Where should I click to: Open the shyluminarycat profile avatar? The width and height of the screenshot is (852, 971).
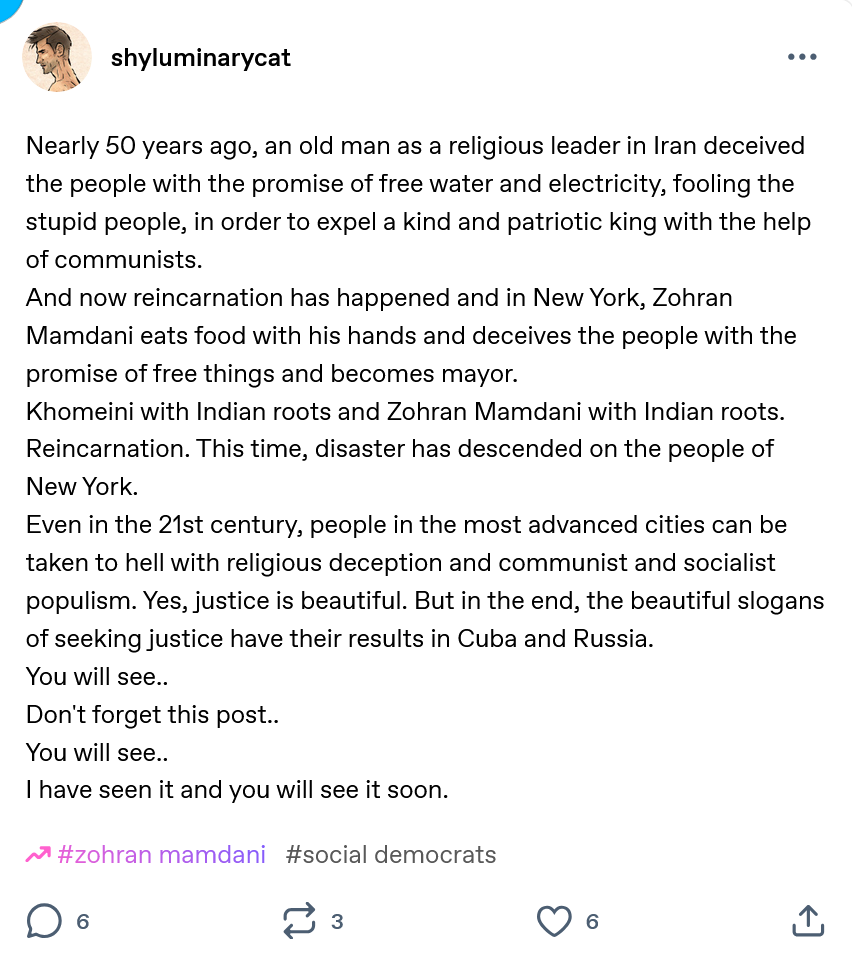(x=57, y=57)
